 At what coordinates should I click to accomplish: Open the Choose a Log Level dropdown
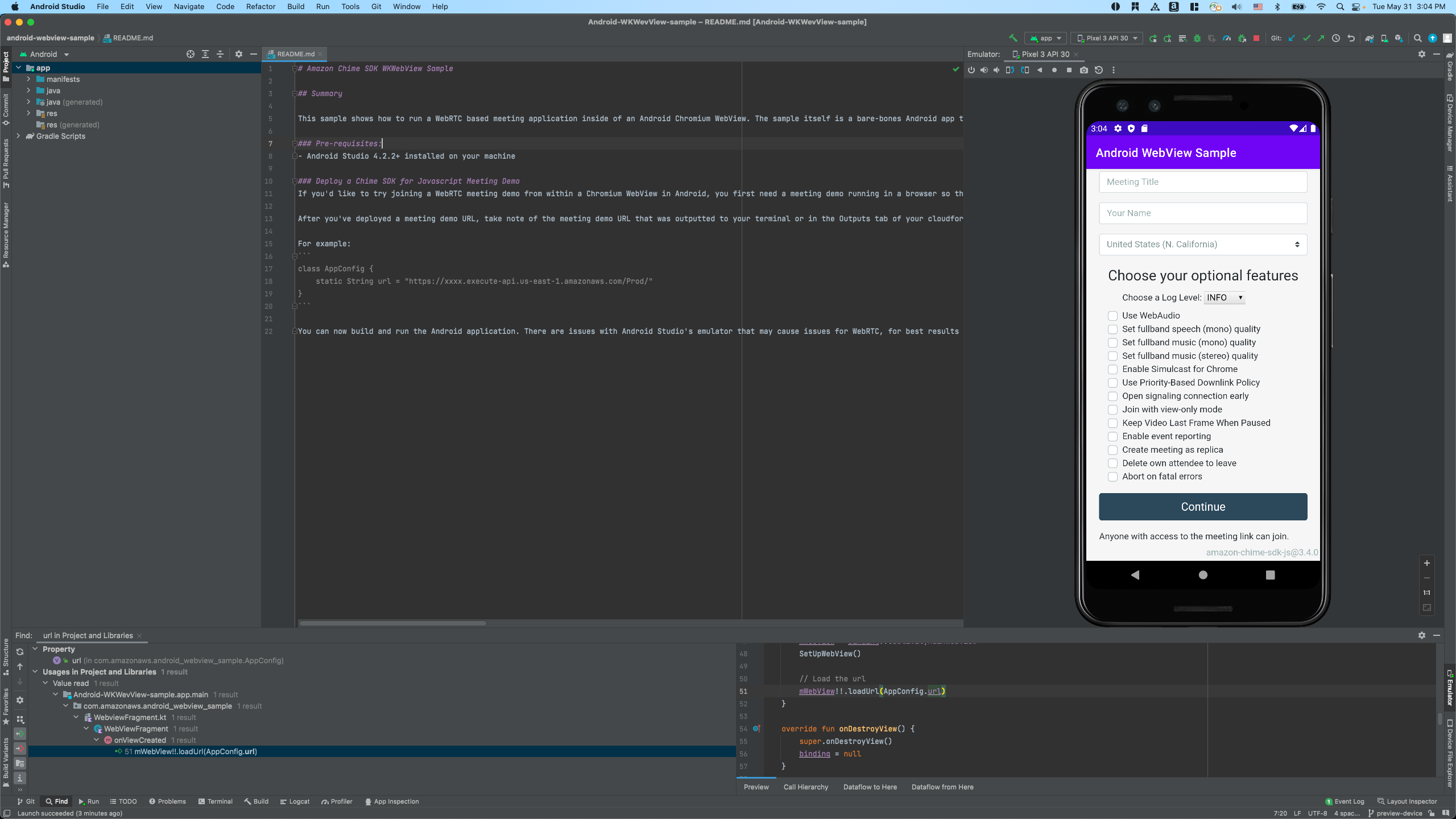(1223, 297)
